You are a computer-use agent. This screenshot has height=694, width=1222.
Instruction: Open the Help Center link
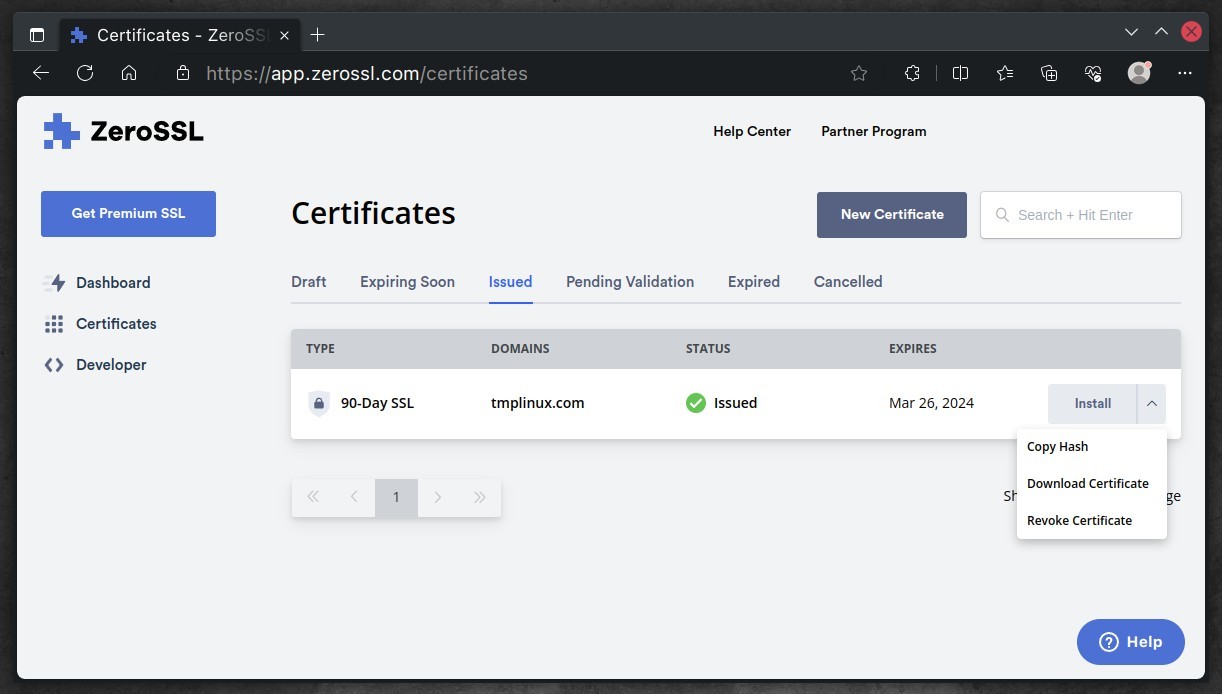point(752,131)
